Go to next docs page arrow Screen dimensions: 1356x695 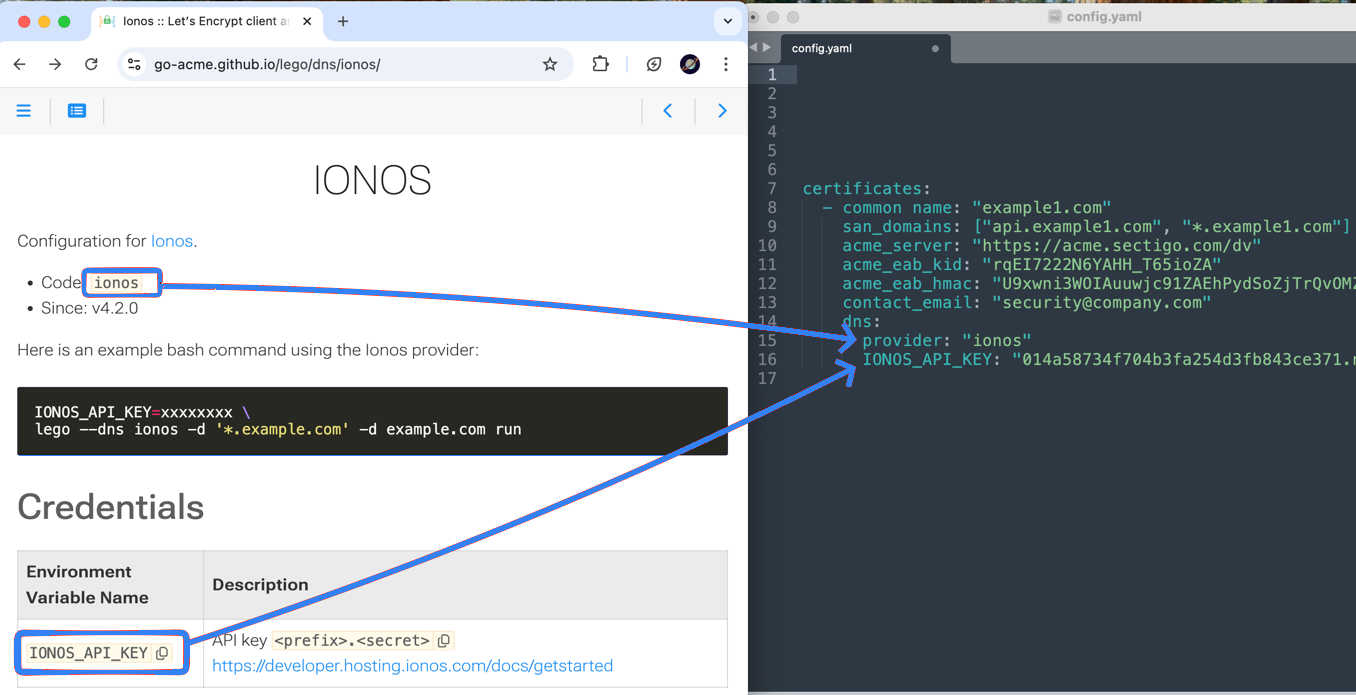coord(722,111)
